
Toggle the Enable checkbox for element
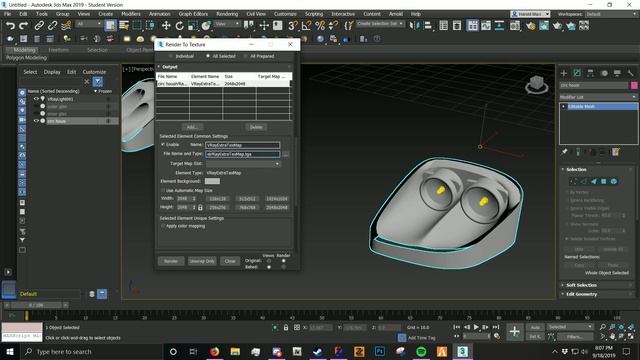click(x=163, y=144)
